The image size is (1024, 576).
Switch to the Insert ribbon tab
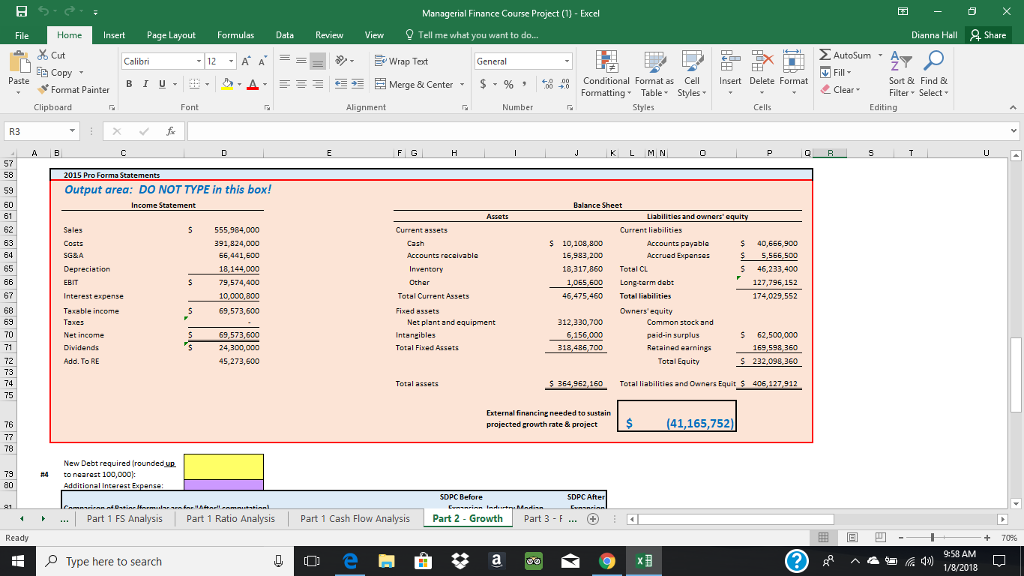click(114, 35)
